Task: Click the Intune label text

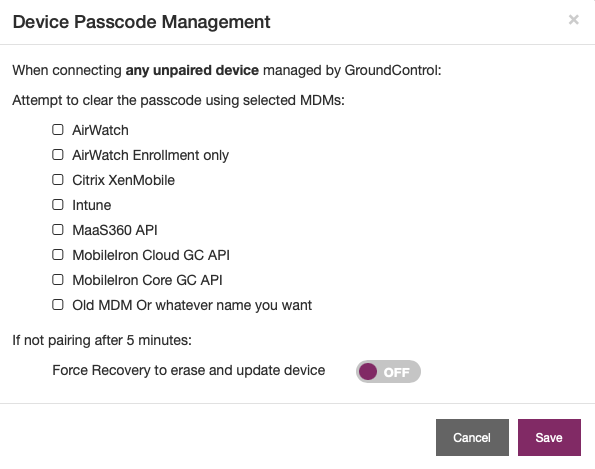Action: (91, 205)
